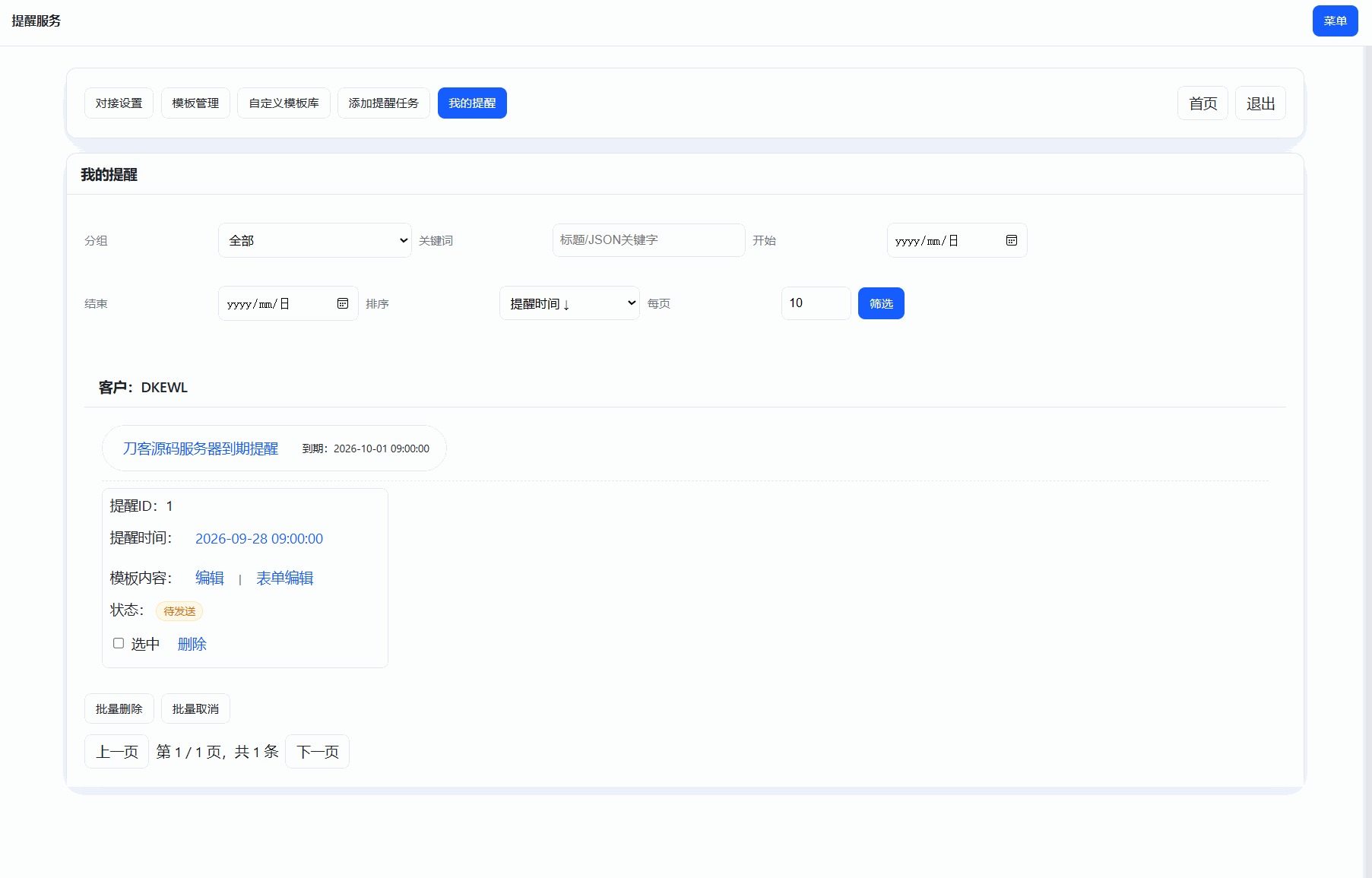Toggle the 选中 checkbox for reminder
The image size is (1372, 878).
119,643
